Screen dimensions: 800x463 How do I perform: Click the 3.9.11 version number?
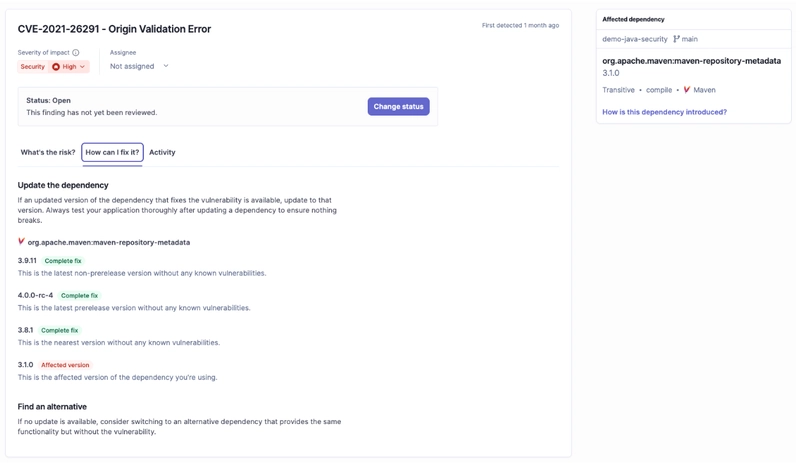27,261
